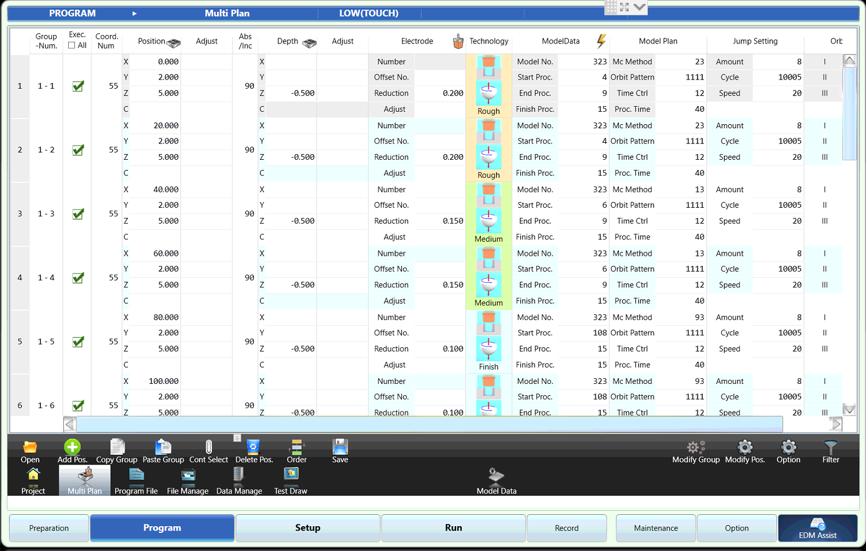Click the LOW(TOUCH) header label
The image size is (866, 551).
click(x=368, y=13)
